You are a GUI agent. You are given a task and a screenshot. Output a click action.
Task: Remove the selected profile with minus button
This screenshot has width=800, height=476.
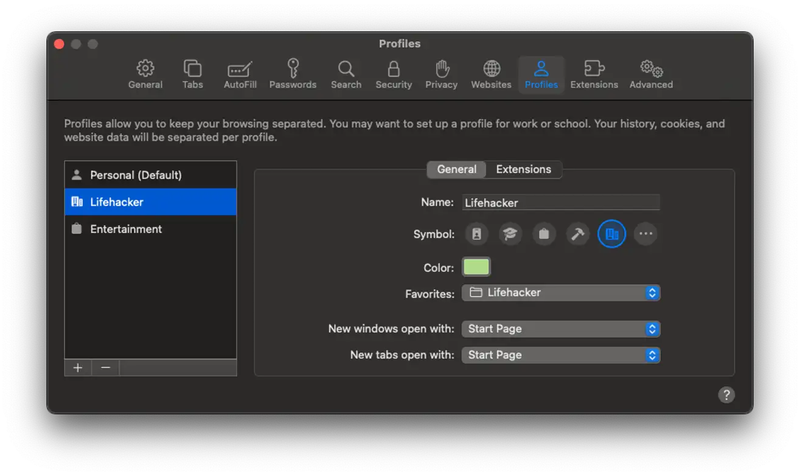106,368
